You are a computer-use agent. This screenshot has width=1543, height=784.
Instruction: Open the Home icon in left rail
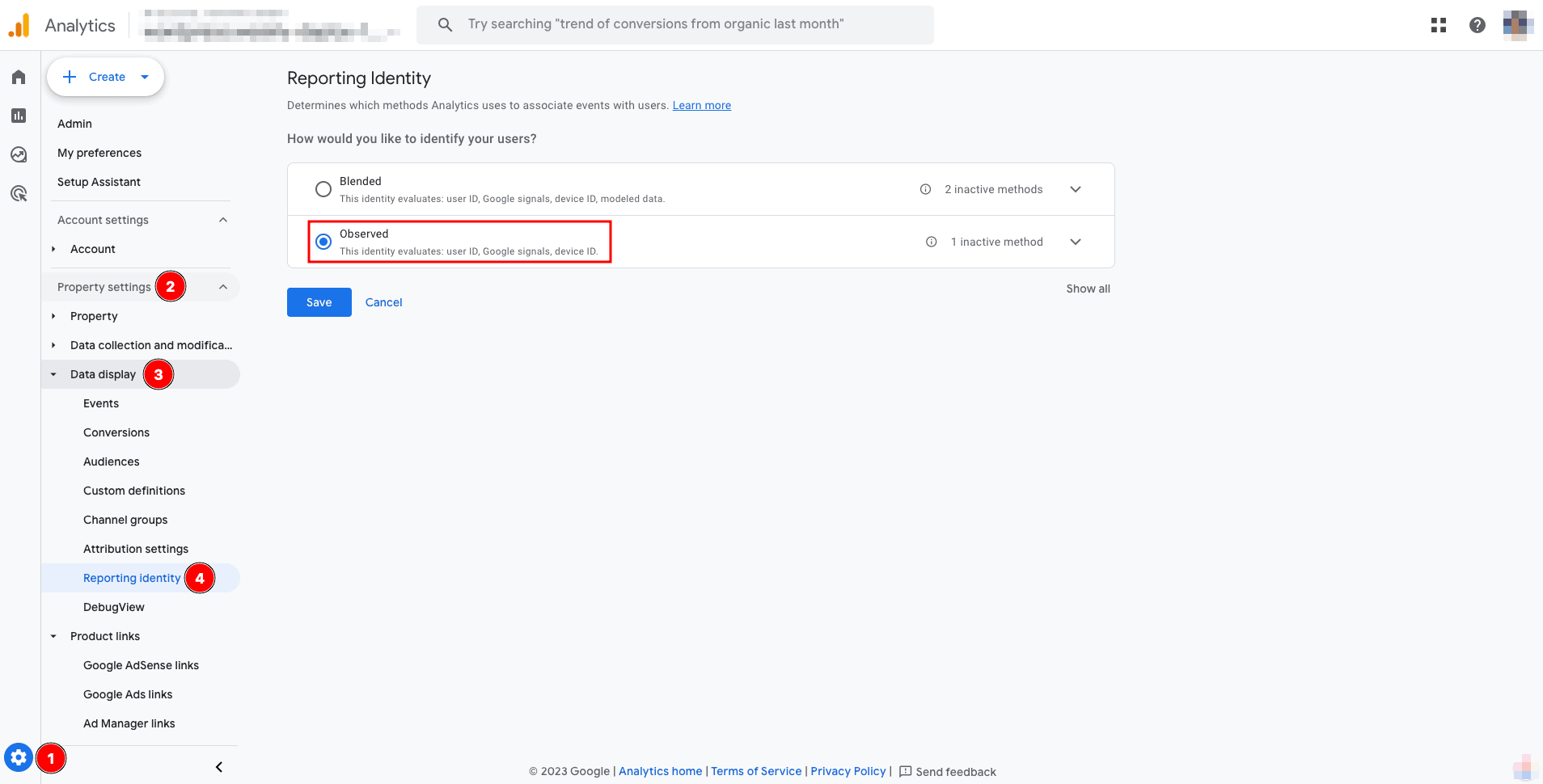pyautogui.click(x=19, y=77)
